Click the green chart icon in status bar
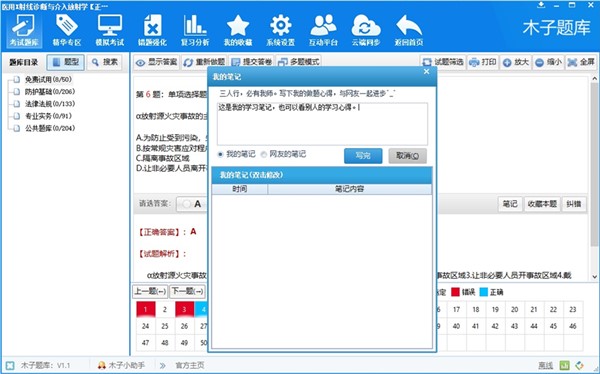Image resolution: width=600 pixels, height=374 pixels. [565, 365]
